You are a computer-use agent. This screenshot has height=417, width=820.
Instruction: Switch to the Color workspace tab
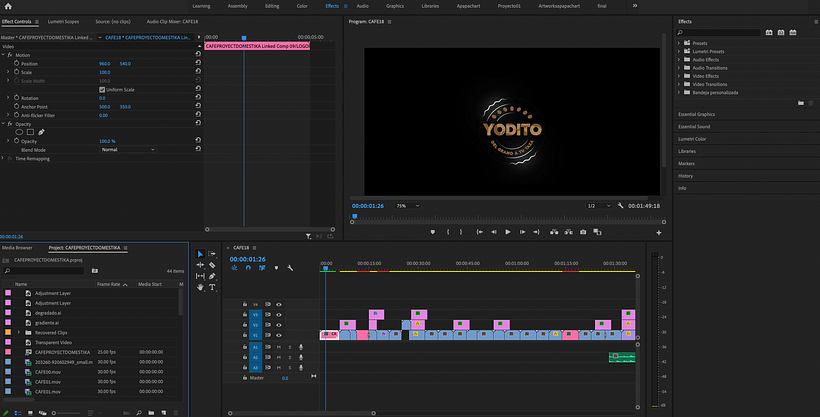click(x=302, y=6)
